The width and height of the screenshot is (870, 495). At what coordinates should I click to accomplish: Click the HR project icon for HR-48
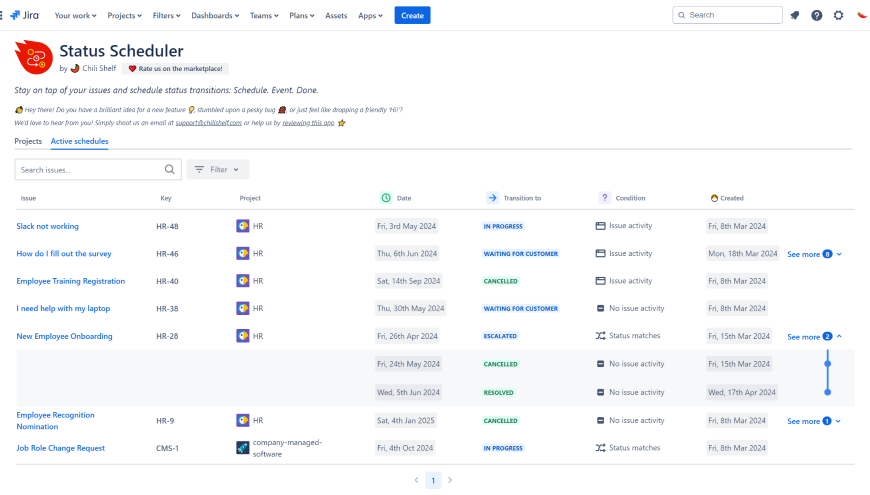click(242, 226)
